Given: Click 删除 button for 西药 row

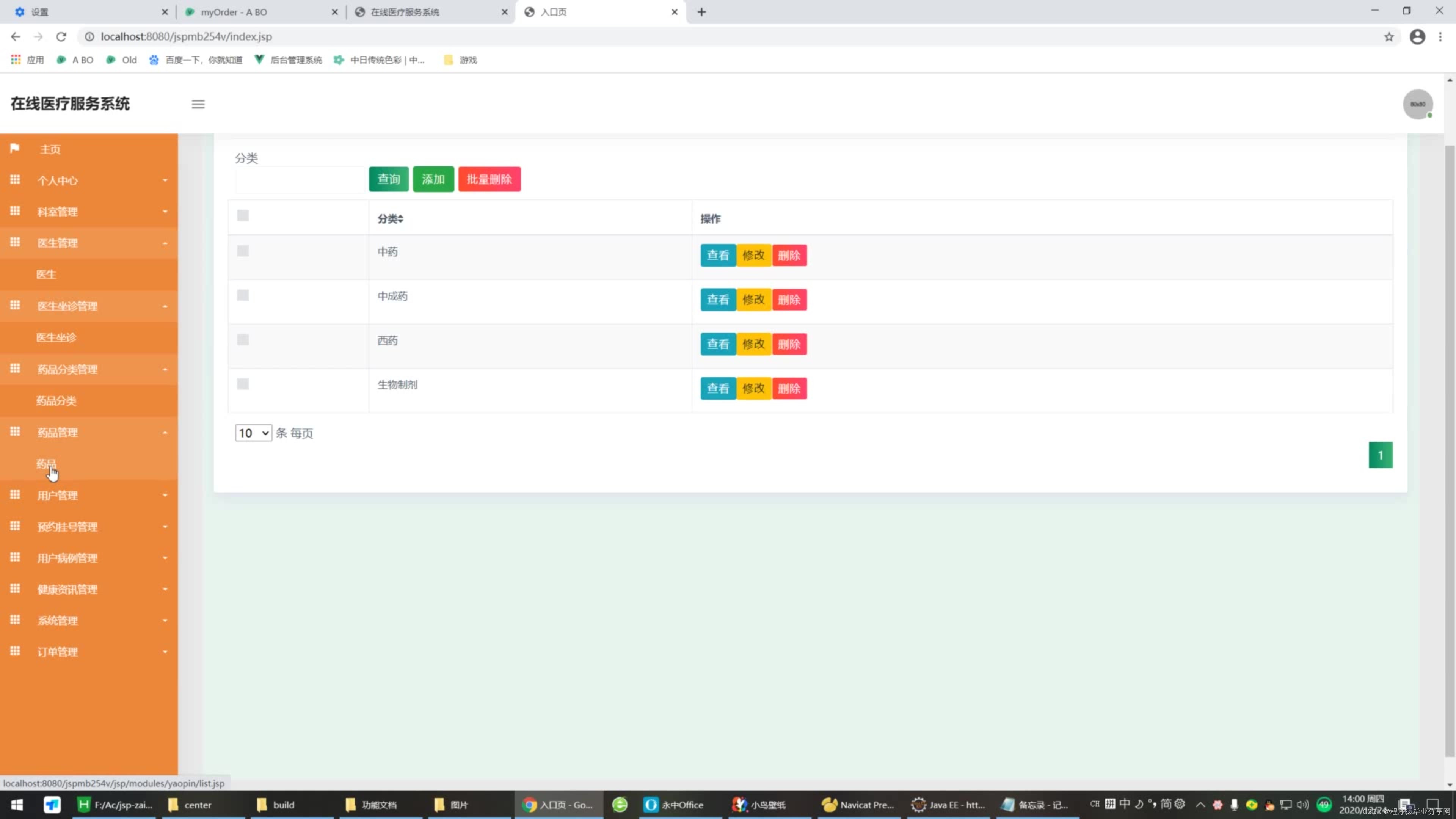Looking at the screenshot, I should (789, 344).
